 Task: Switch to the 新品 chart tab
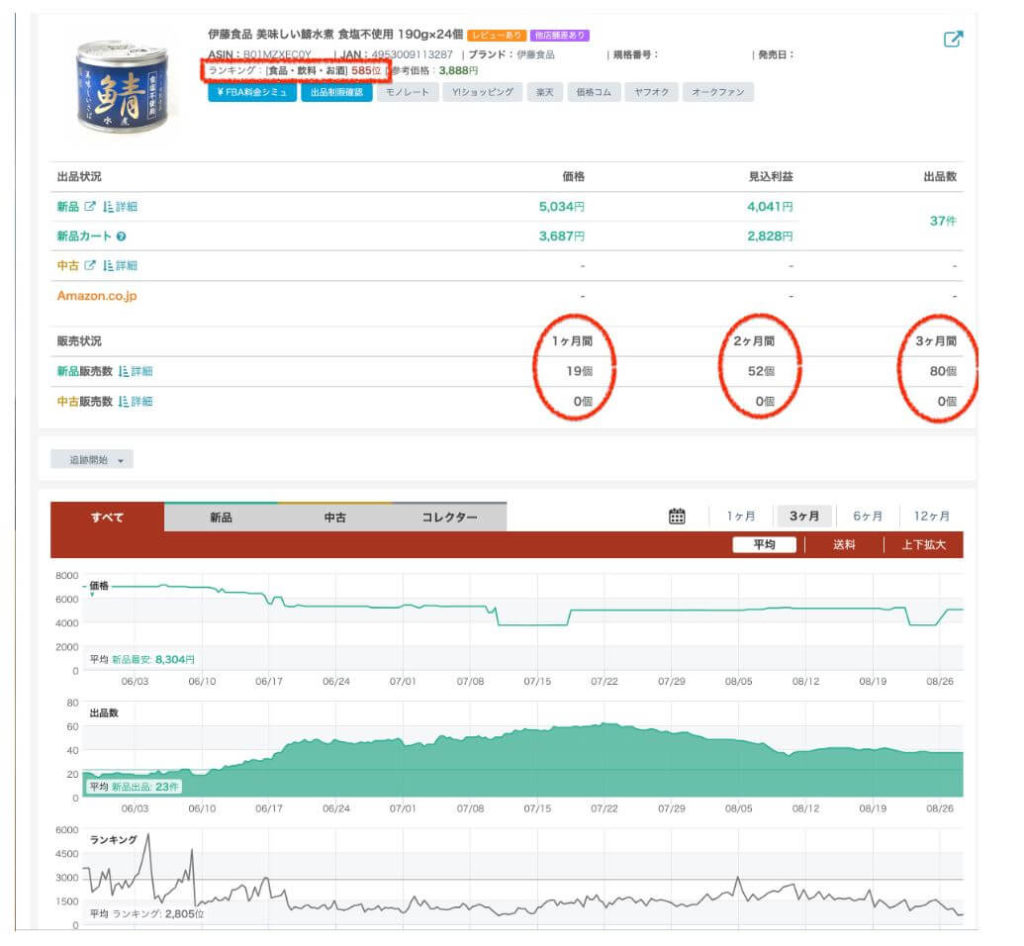(220, 517)
